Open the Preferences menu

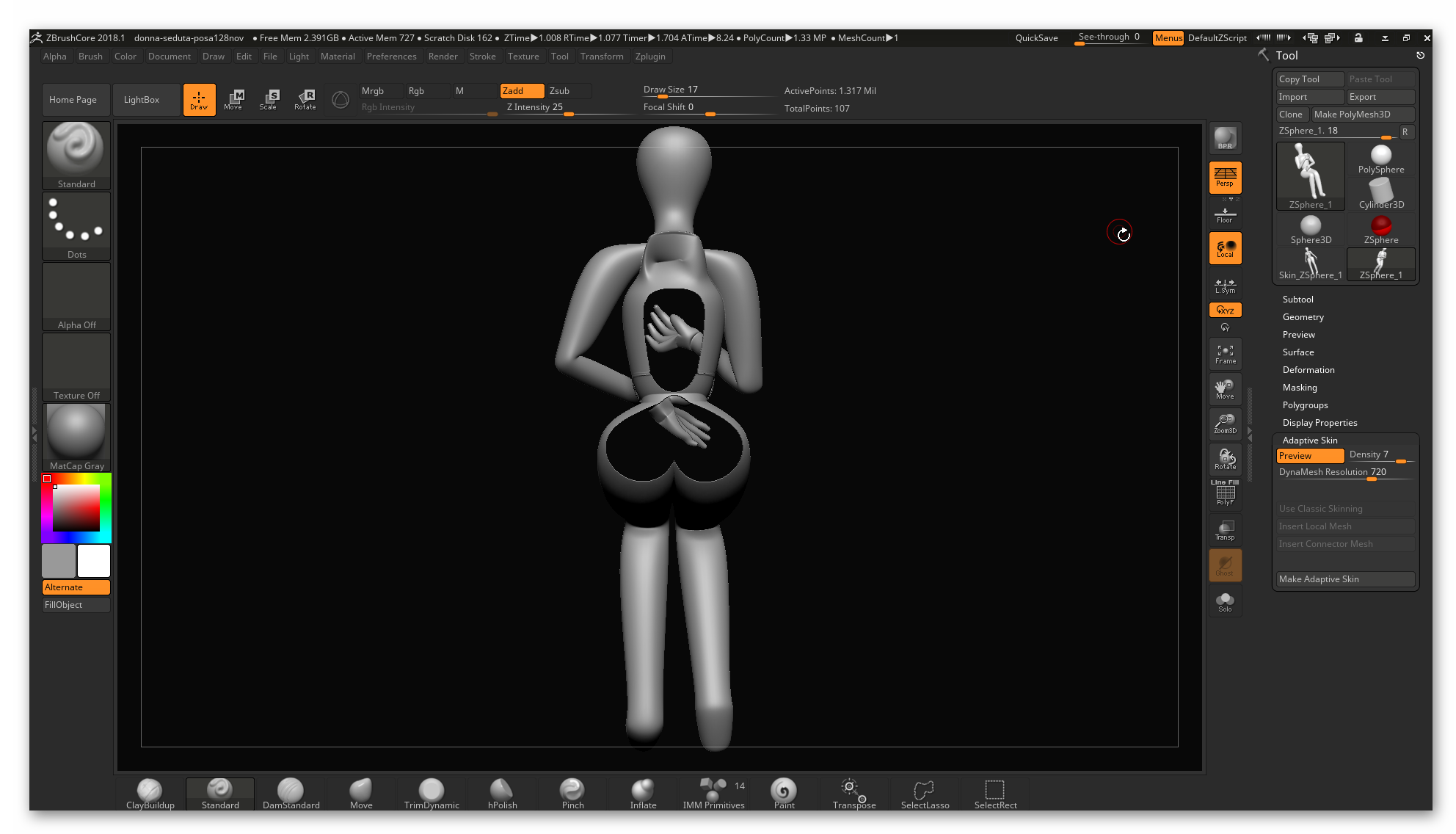(391, 56)
